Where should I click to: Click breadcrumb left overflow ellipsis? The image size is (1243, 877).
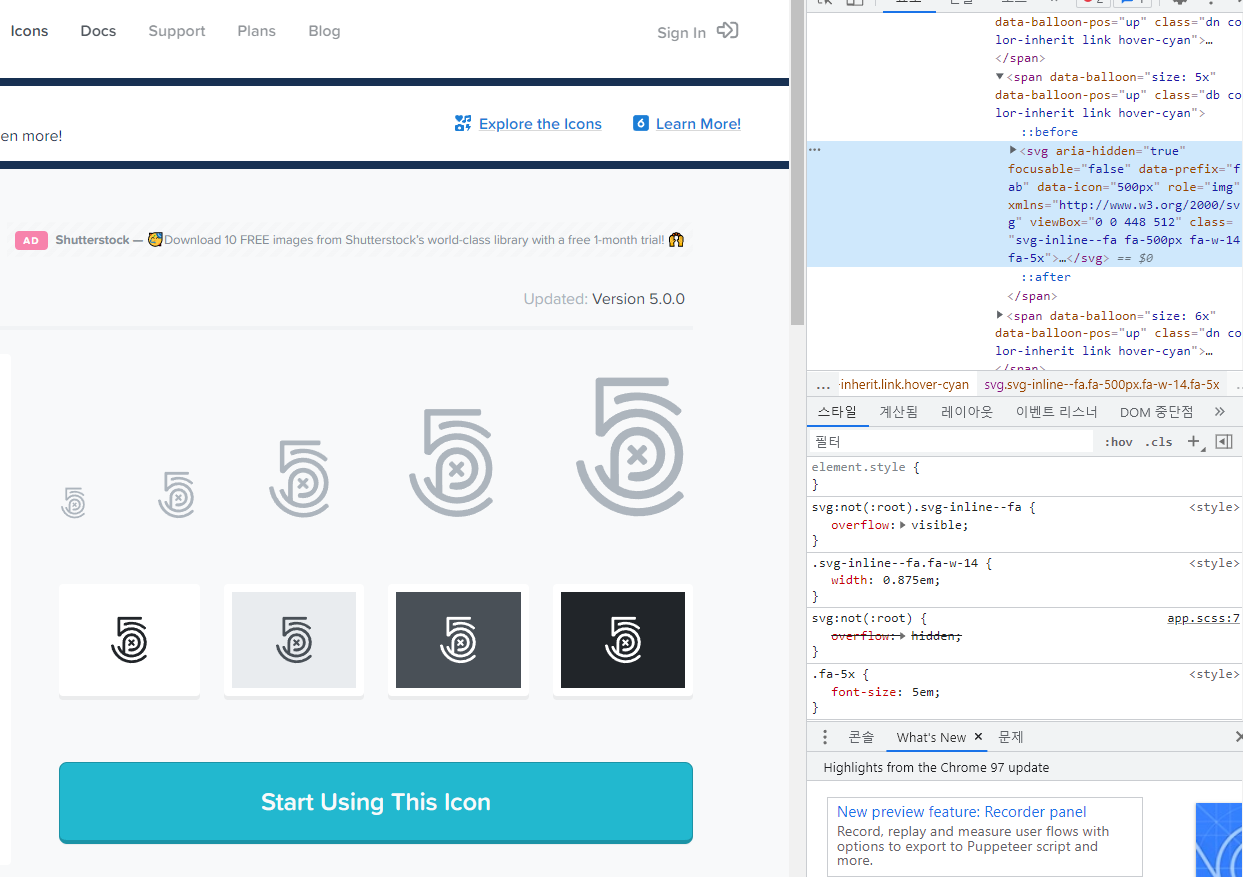pos(822,385)
